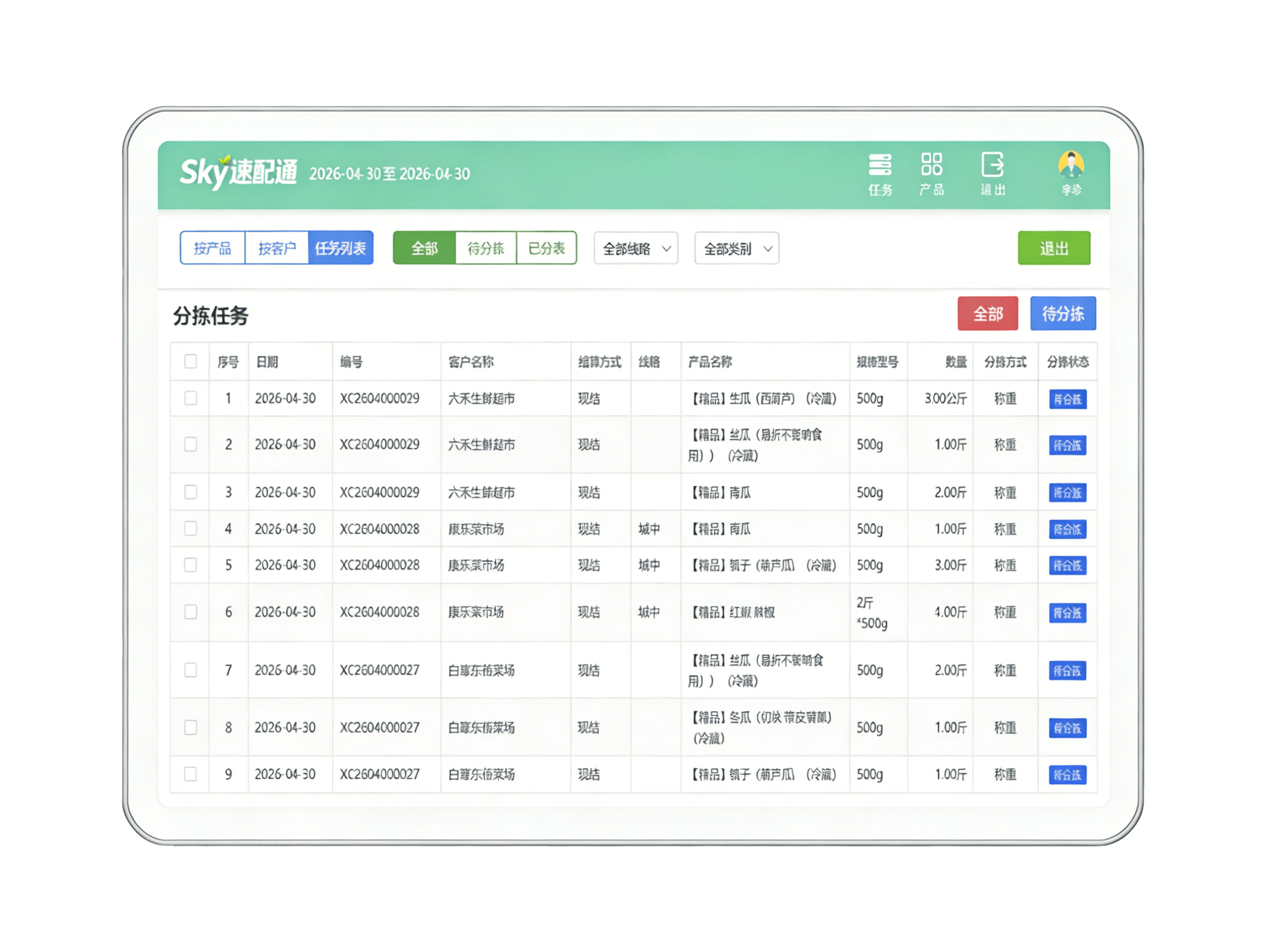Viewport: 1265px width, 952px height.
Task: Click the status tag in row 4
Action: click(1068, 530)
